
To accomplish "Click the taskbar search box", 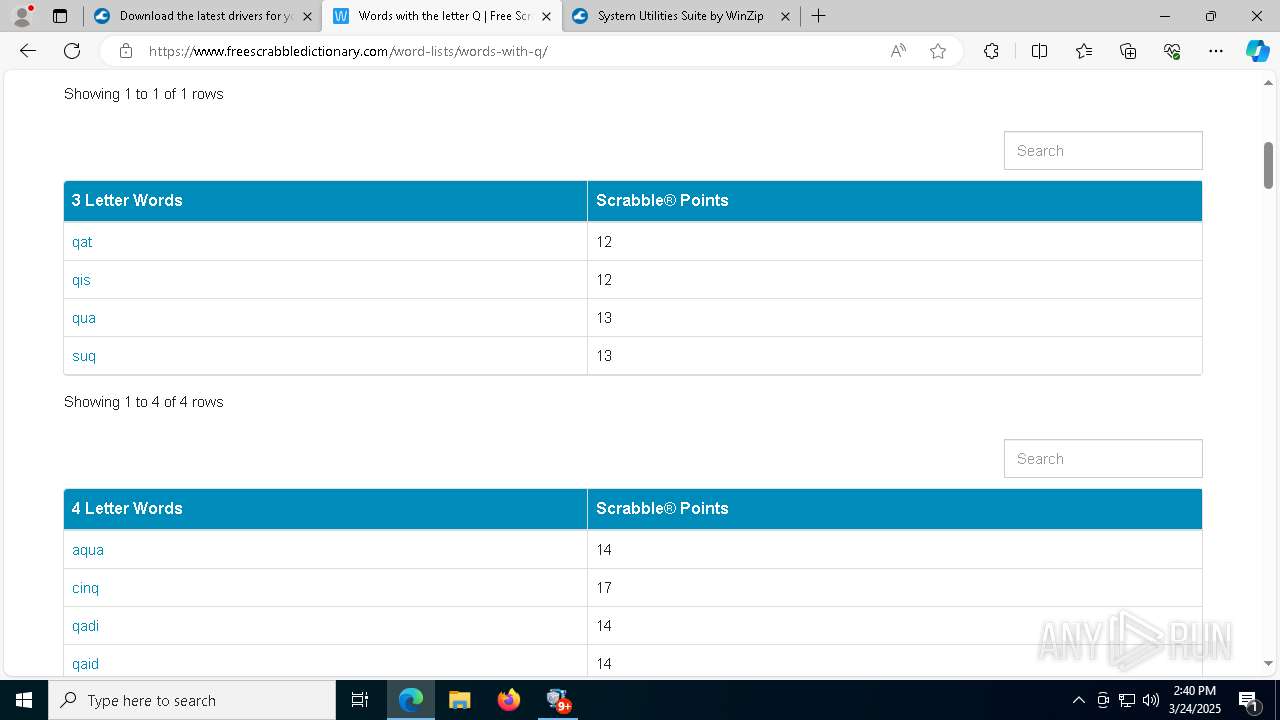I will point(192,700).
